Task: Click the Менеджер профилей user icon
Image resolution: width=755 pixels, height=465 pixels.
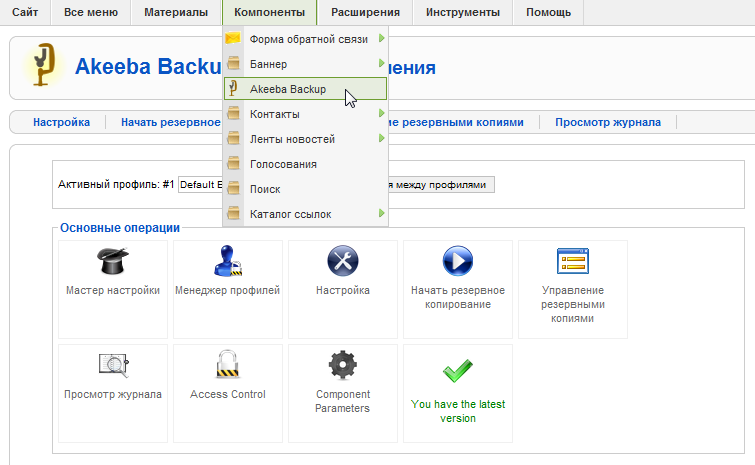Action: (227, 261)
